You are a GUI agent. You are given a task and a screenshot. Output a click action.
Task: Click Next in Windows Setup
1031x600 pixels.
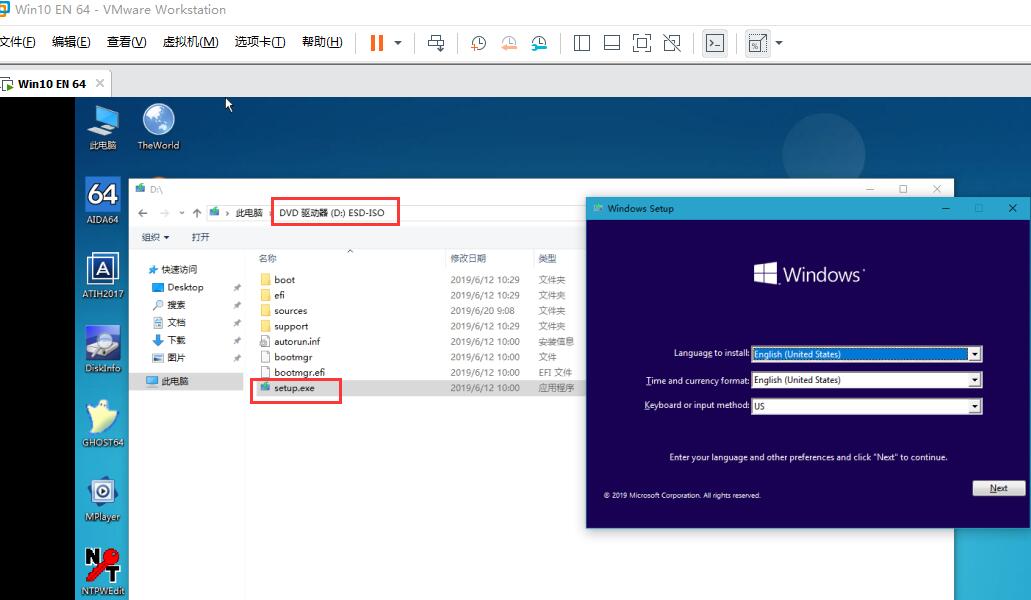[999, 488]
